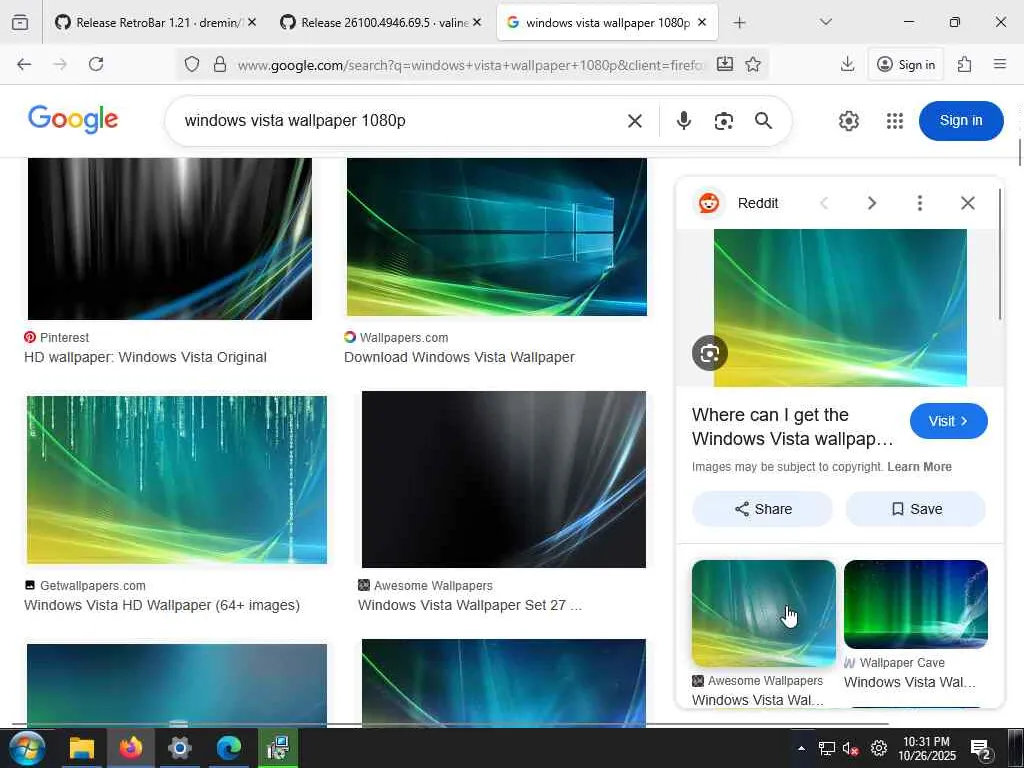
Task: Submit search with magnifier icon
Action: [x=763, y=121]
